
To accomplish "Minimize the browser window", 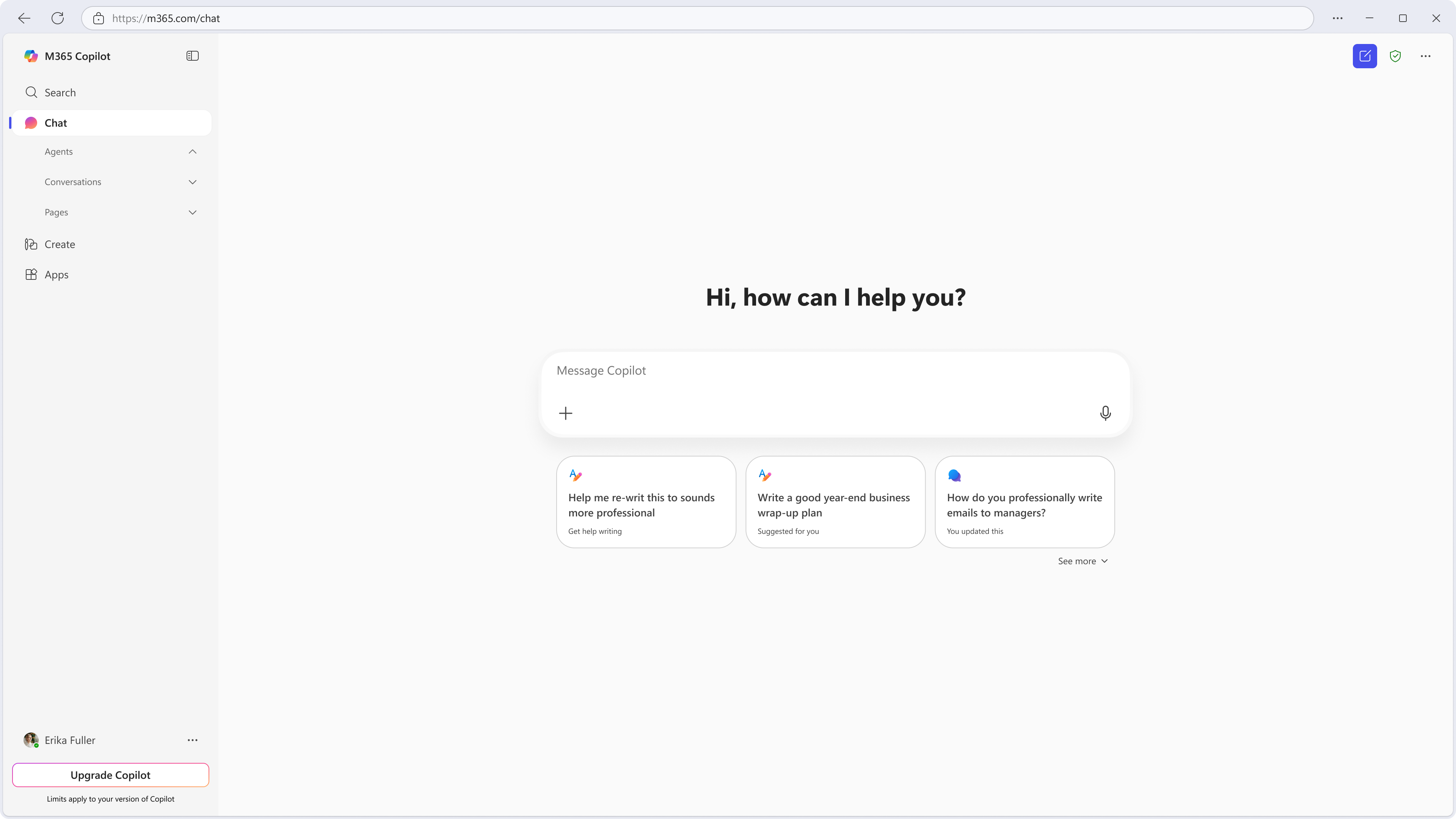I will coord(1369,18).
